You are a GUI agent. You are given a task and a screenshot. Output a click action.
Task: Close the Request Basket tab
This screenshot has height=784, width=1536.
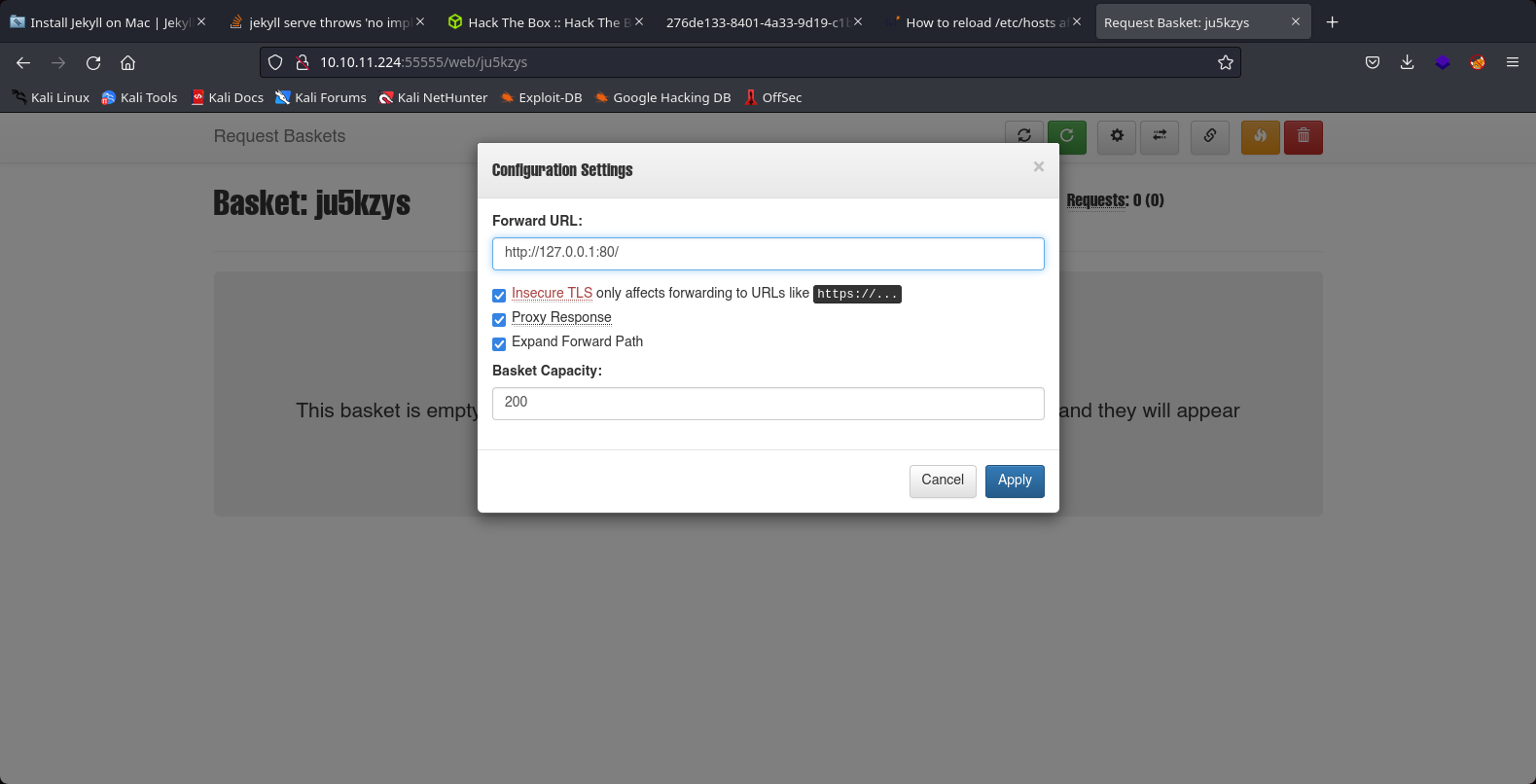pyautogui.click(x=1295, y=21)
